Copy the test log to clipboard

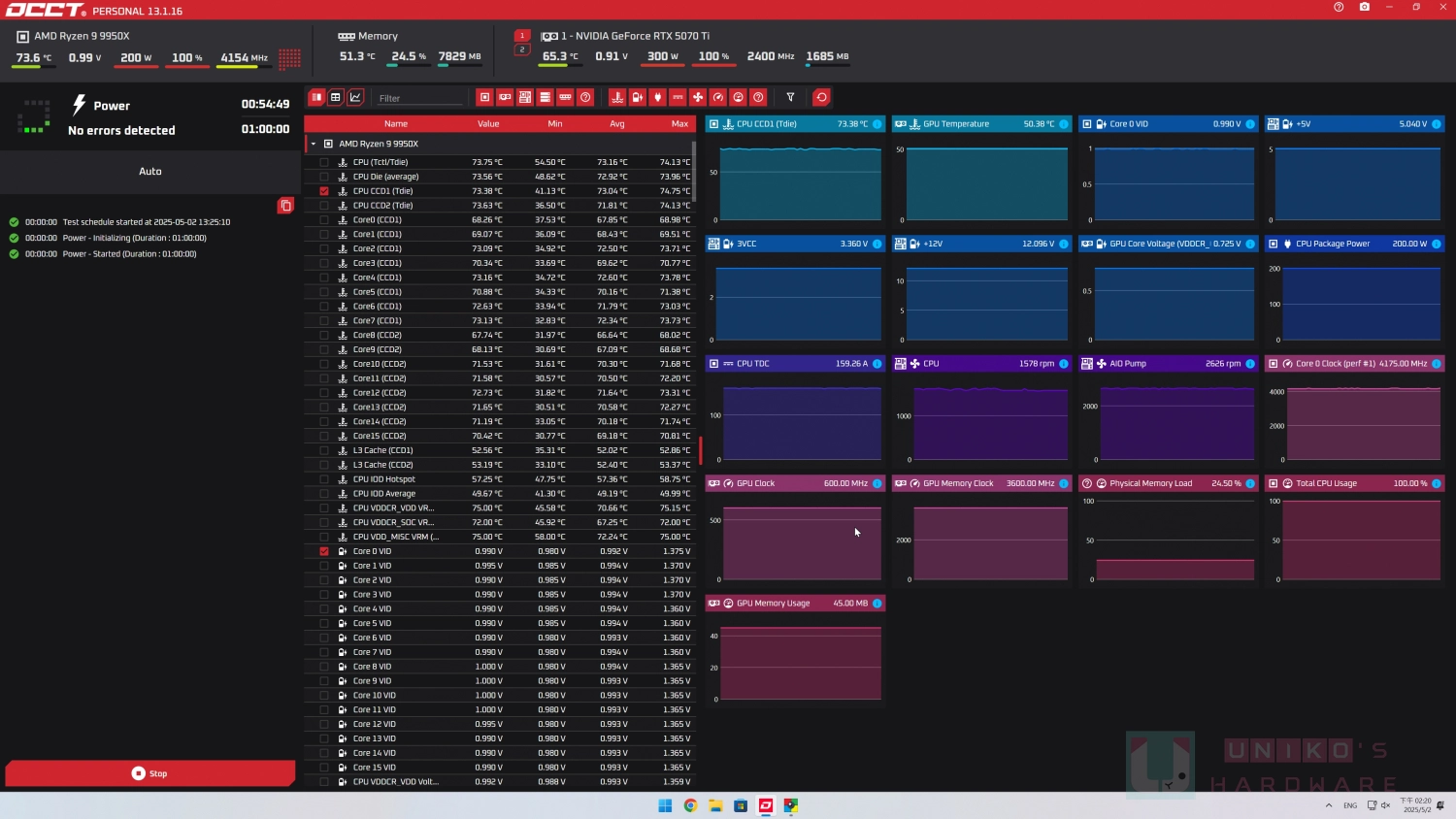285,206
